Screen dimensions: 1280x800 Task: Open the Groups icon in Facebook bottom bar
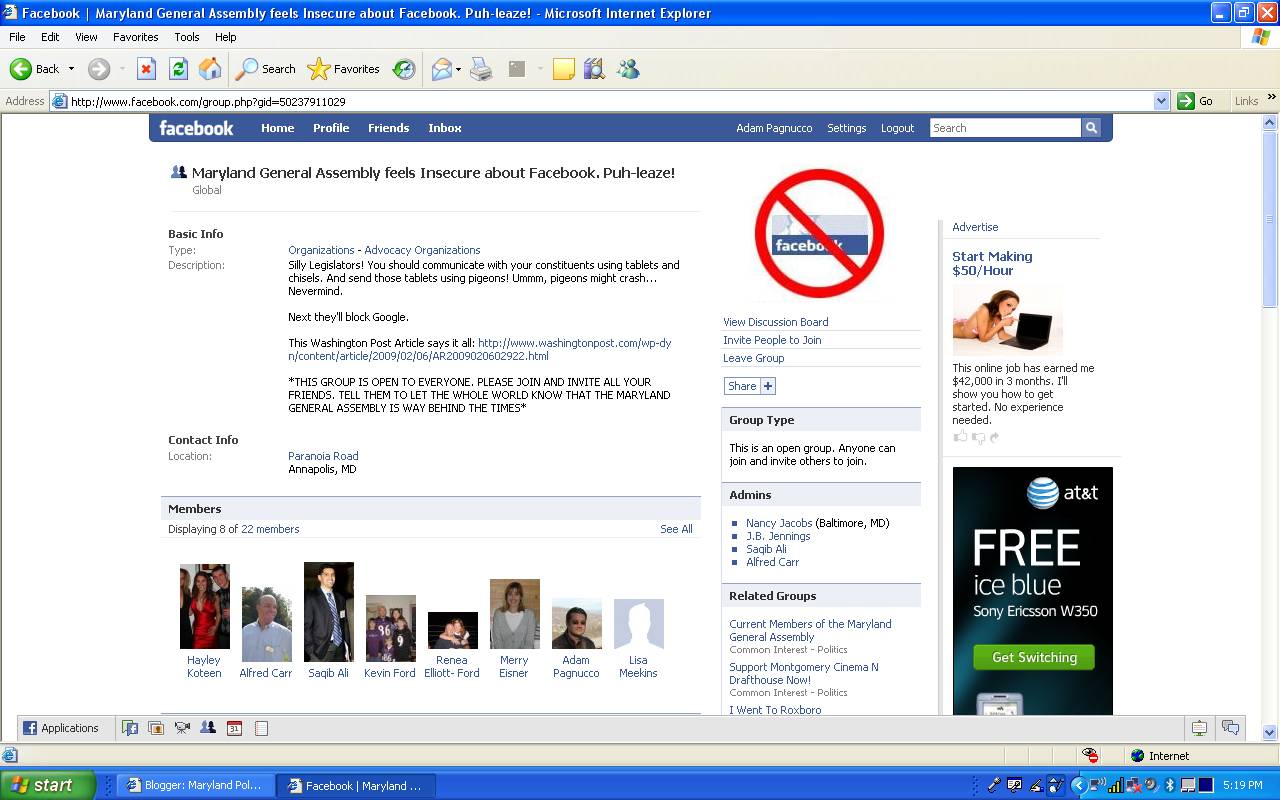(x=208, y=728)
